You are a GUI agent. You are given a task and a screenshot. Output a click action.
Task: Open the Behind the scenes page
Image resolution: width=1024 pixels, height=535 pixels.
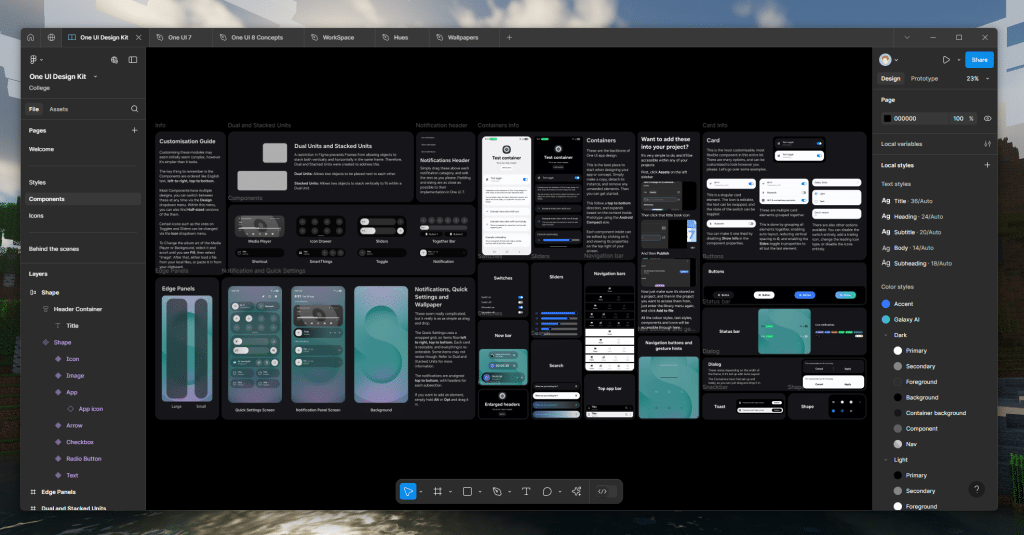coord(54,249)
